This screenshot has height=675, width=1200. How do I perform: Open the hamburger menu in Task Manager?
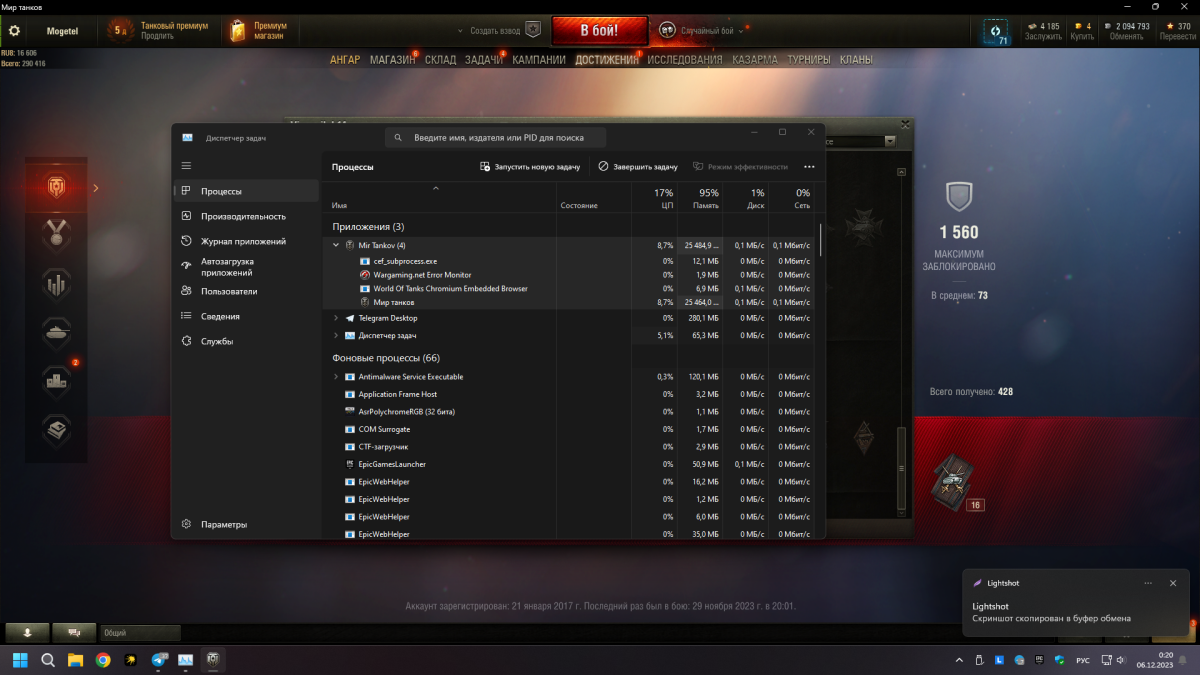click(x=186, y=166)
